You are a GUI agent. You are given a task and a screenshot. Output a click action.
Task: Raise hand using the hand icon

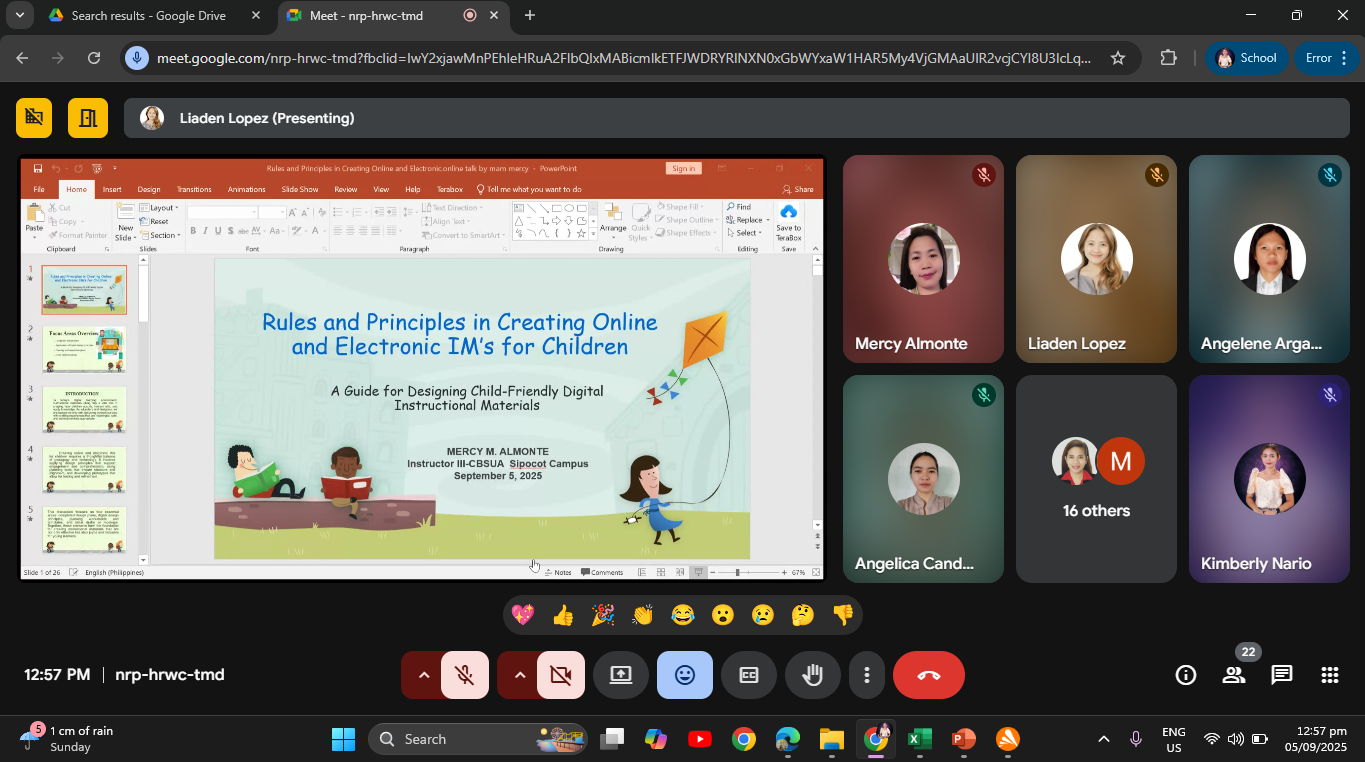(813, 675)
